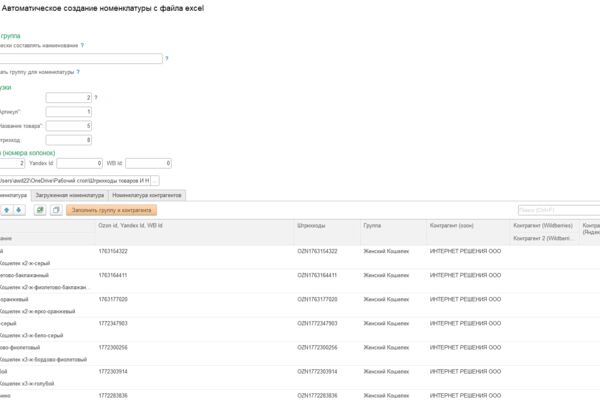This screenshot has width=600, height=400.
Task: Click ИНТЕРНЕТ РЕШЕНИЯ ООО in row 1772283836
Action: pos(465,396)
